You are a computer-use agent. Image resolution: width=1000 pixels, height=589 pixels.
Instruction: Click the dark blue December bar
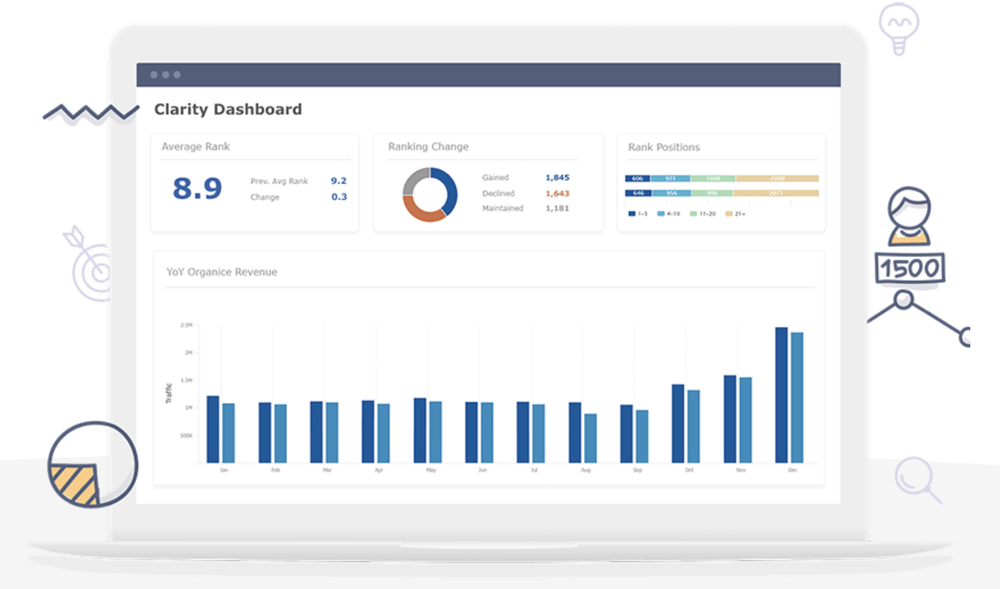coord(781,395)
